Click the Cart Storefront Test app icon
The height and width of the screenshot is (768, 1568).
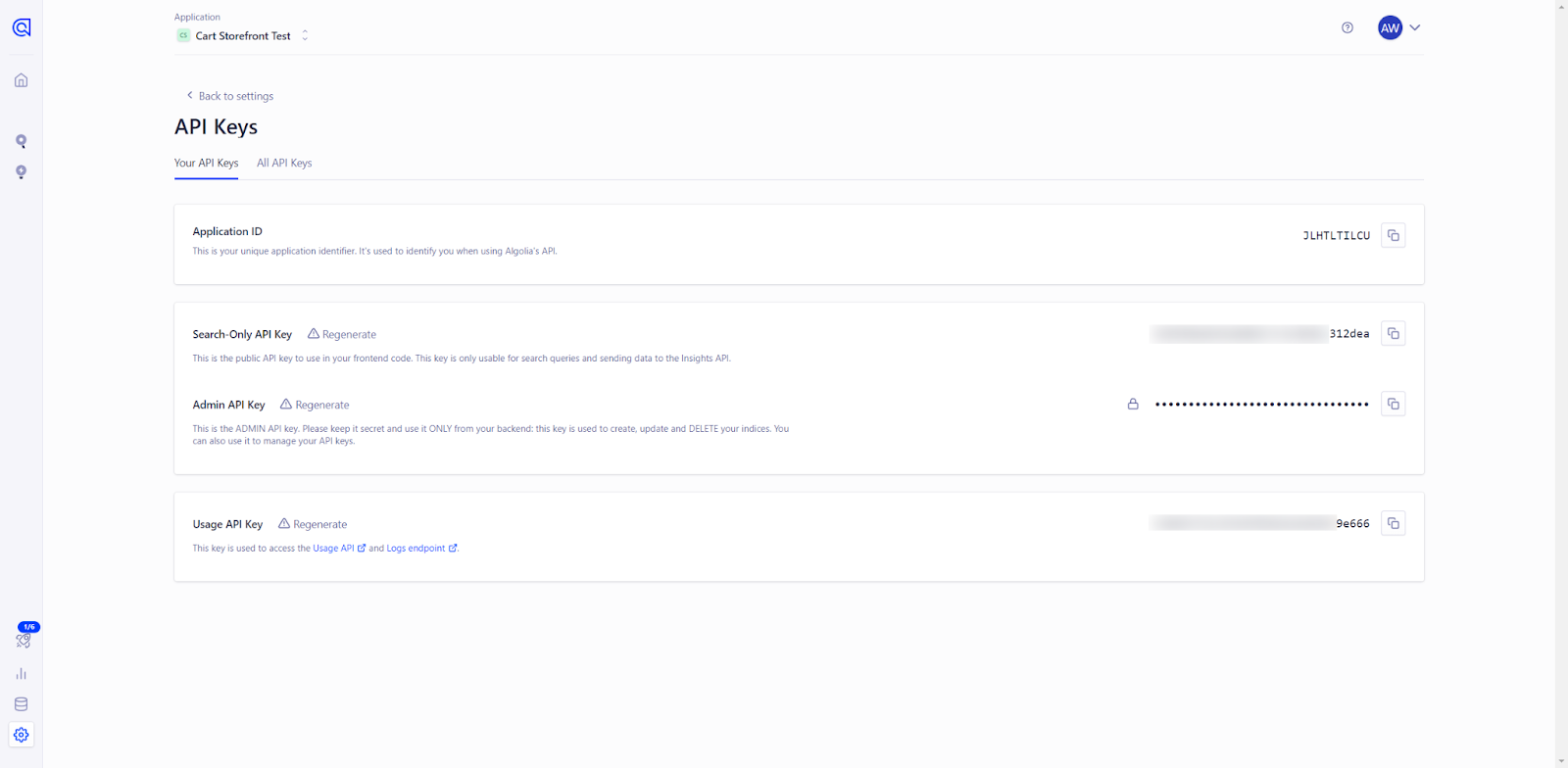click(183, 35)
